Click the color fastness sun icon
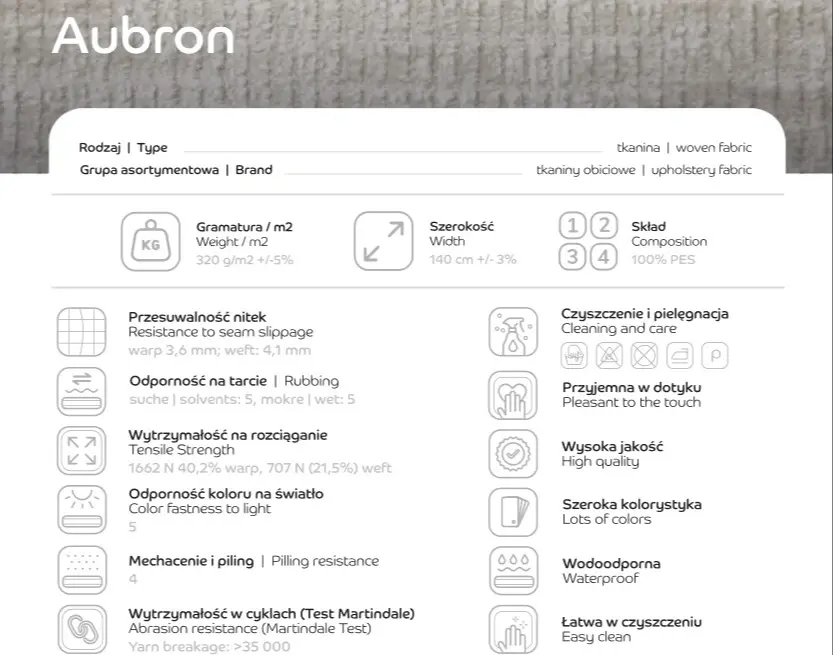The image size is (833, 655). point(82,509)
